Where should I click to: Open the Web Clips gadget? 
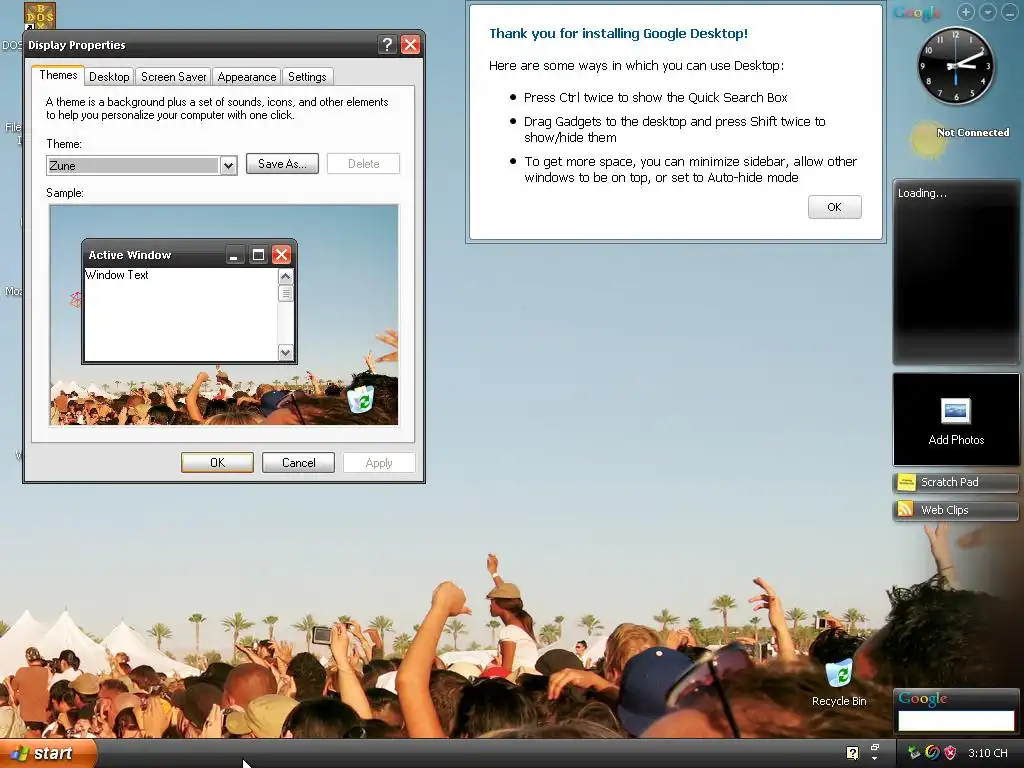(955, 510)
